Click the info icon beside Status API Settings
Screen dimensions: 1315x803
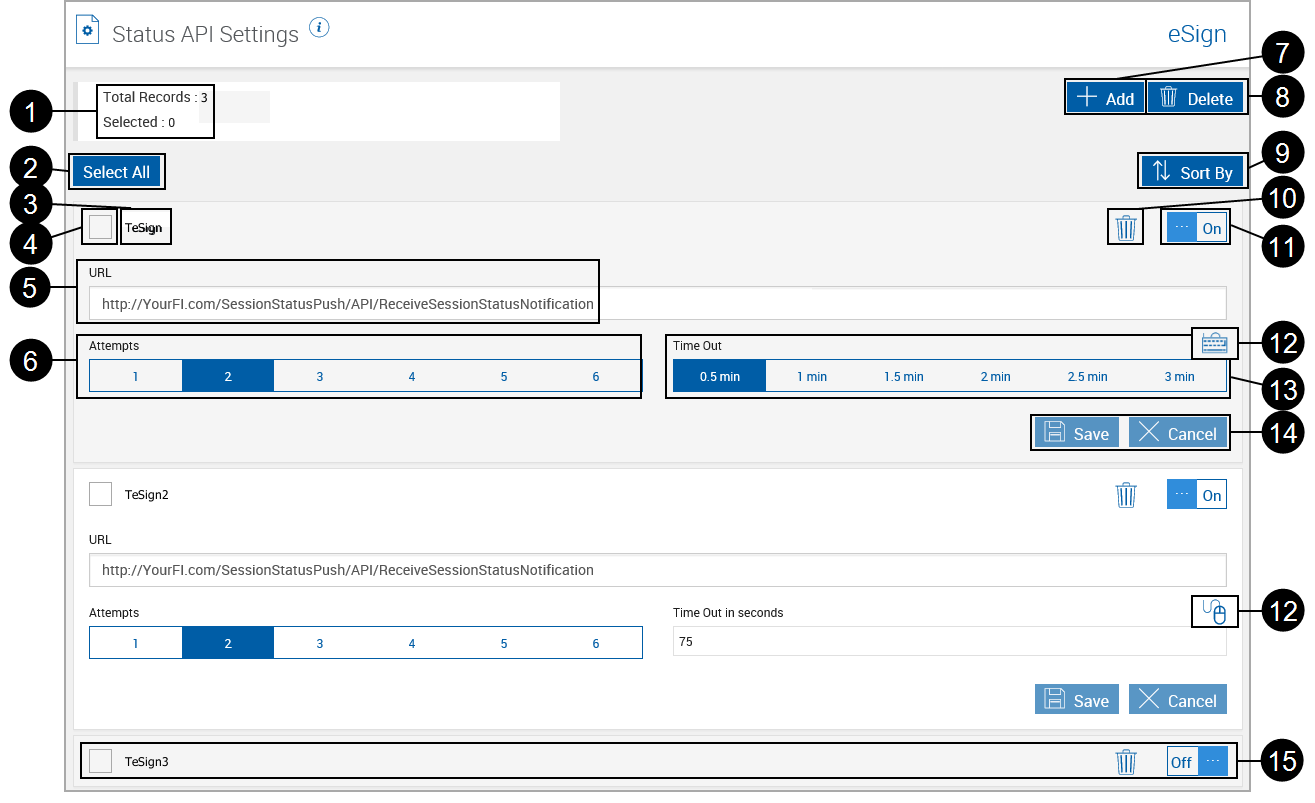point(319,28)
